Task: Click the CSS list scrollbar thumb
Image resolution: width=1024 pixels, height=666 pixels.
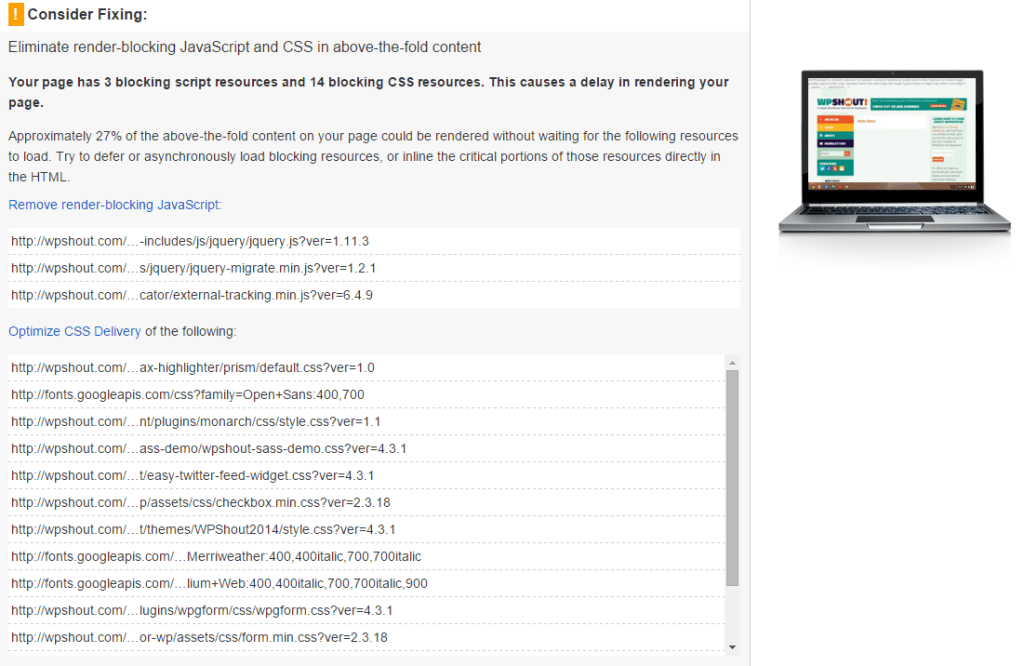Action: pos(732,476)
